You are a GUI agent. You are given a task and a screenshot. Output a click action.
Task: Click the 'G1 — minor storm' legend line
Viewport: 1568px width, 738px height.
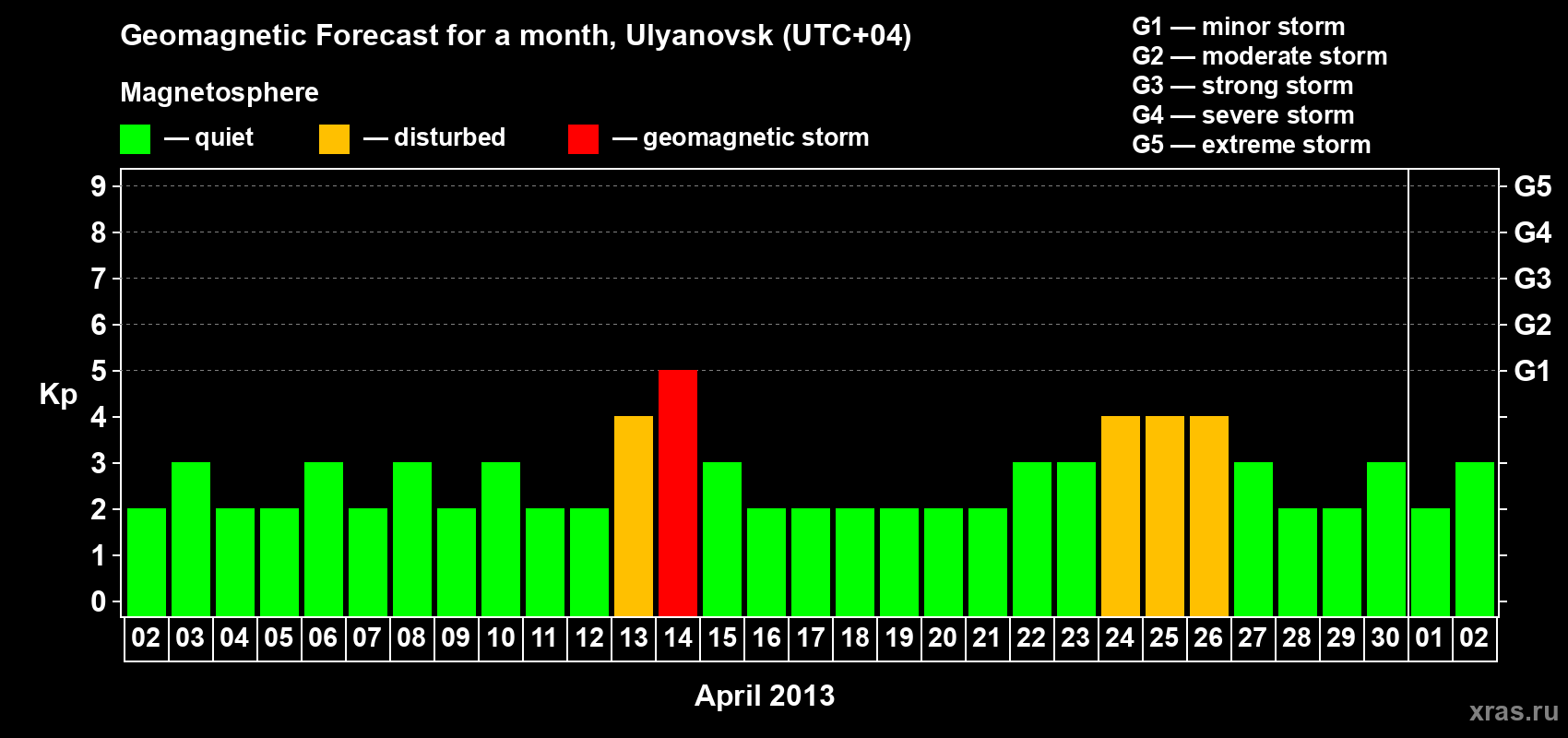tap(1238, 27)
